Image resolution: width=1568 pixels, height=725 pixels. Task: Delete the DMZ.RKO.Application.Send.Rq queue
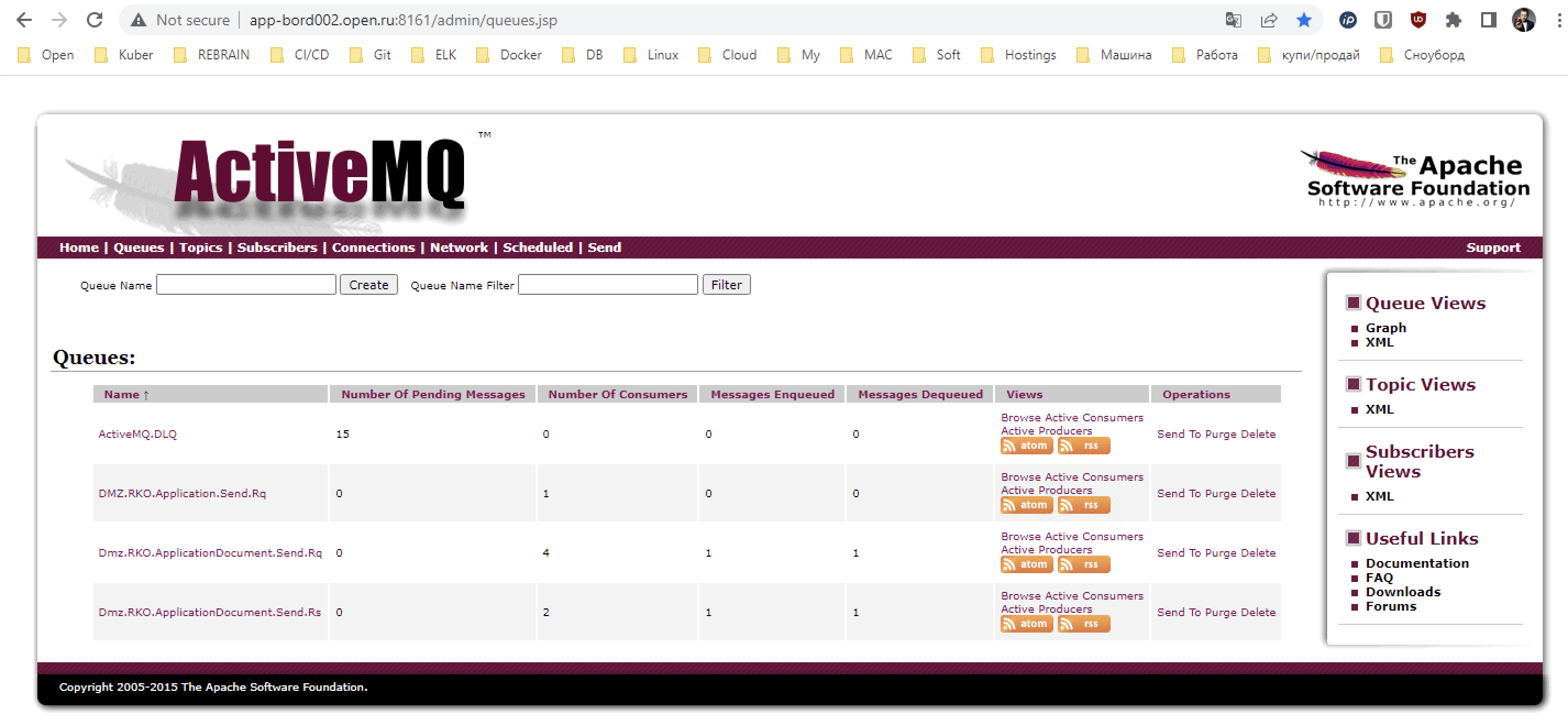1257,493
